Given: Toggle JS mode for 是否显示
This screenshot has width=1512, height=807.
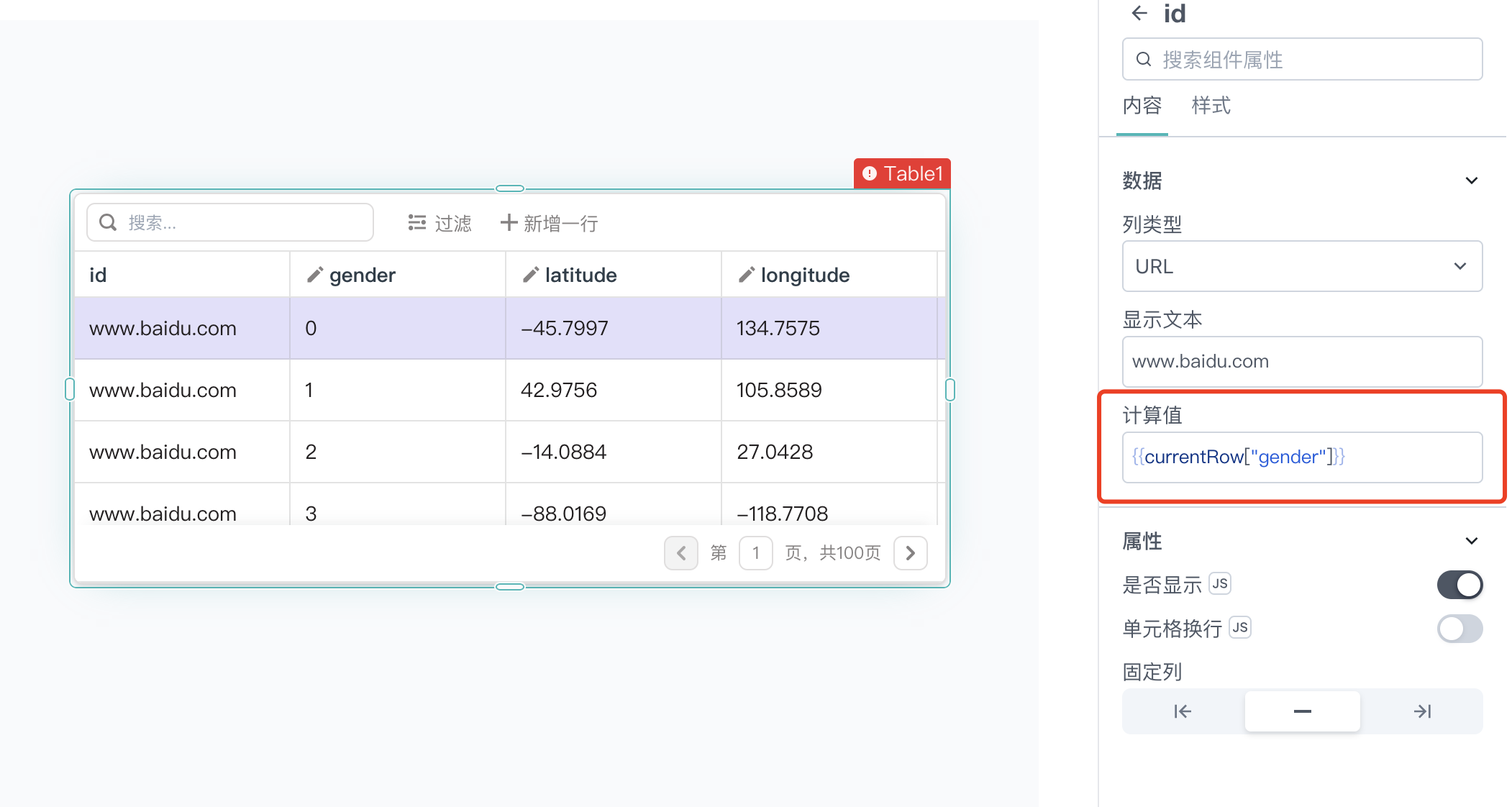Looking at the screenshot, I should click(1220, 583).
